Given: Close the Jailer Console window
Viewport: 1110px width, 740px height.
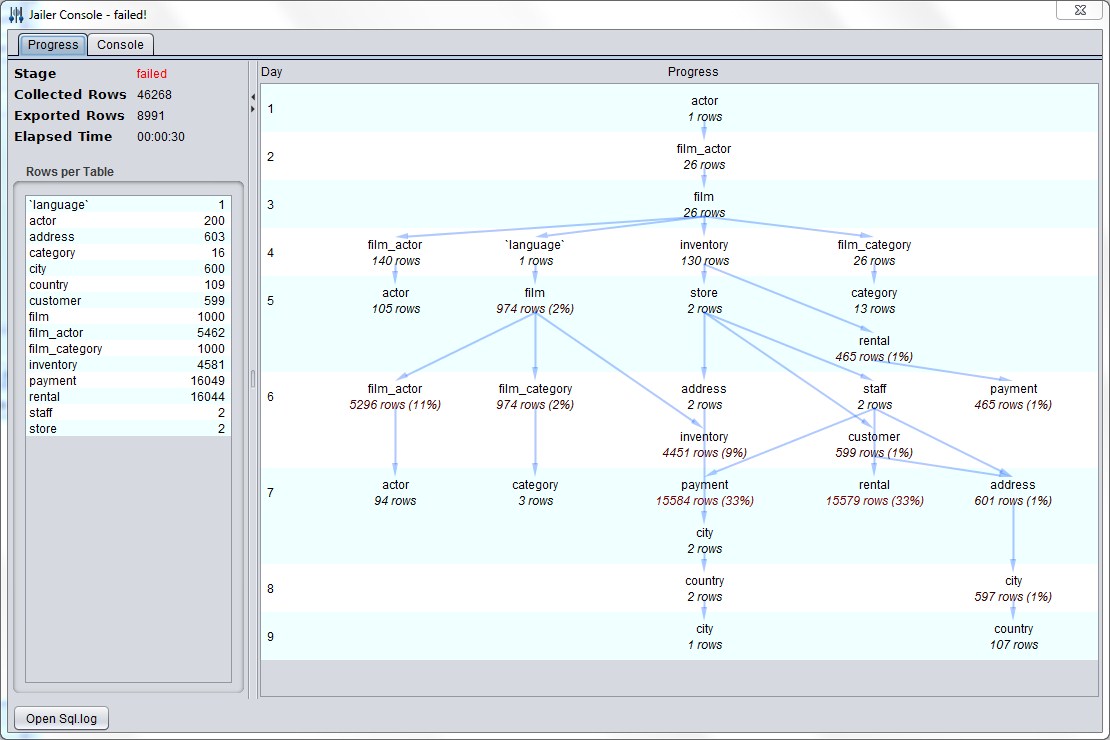Looking at the screenshot, I should tap(1081, 9).
